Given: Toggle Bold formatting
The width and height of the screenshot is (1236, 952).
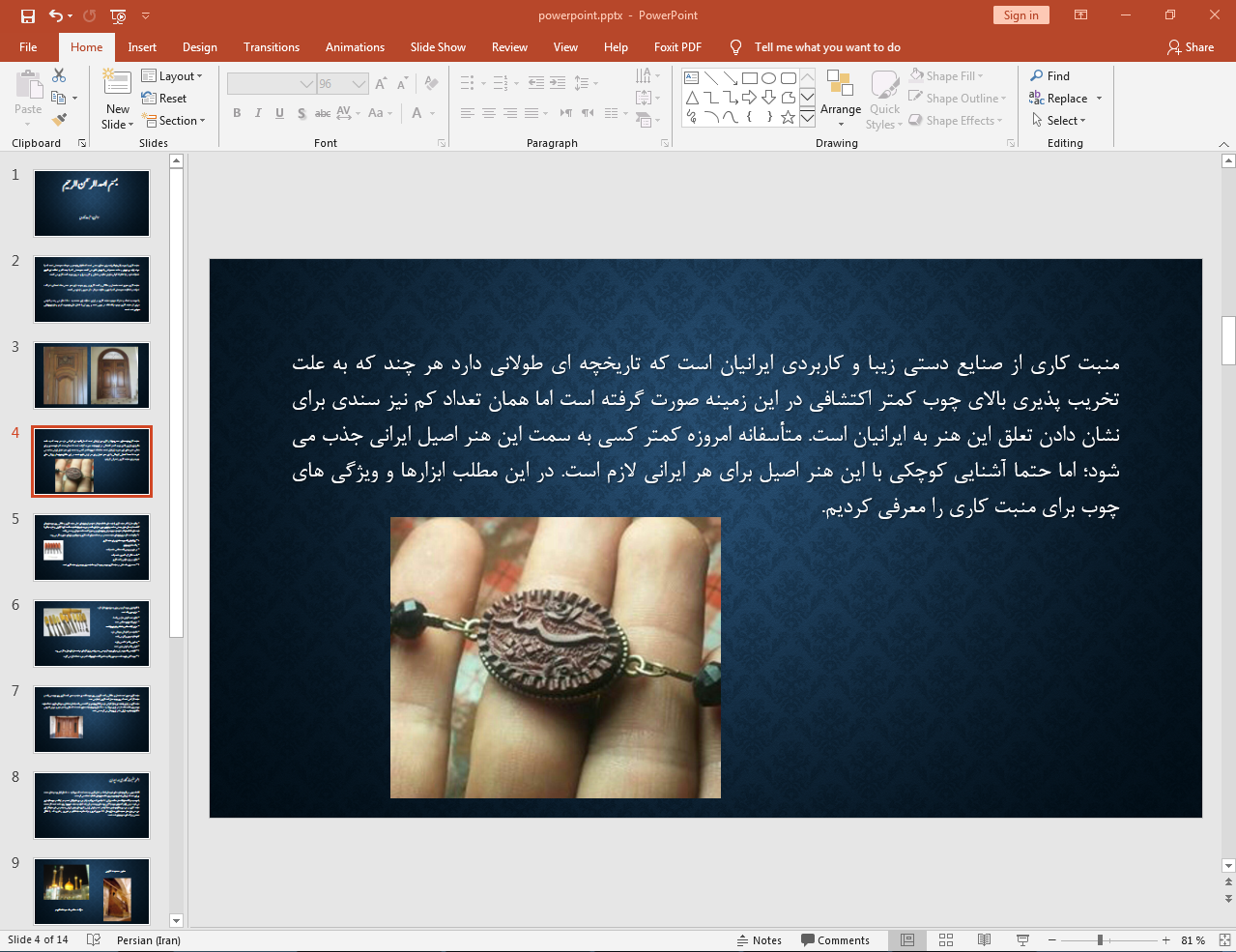Looking at the screenshot, I should [237, 113].
